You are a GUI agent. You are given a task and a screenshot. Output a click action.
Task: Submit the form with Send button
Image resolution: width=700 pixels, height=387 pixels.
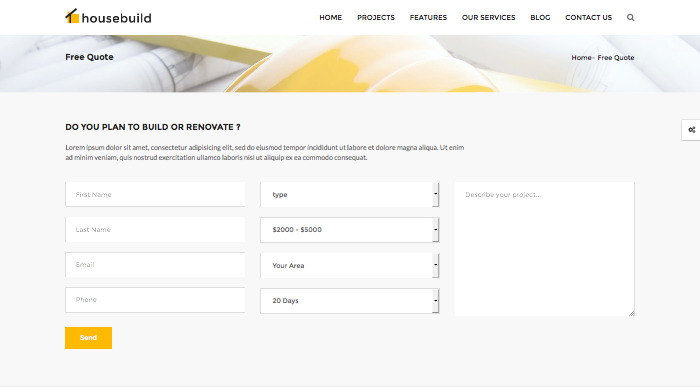click(88, 338)
